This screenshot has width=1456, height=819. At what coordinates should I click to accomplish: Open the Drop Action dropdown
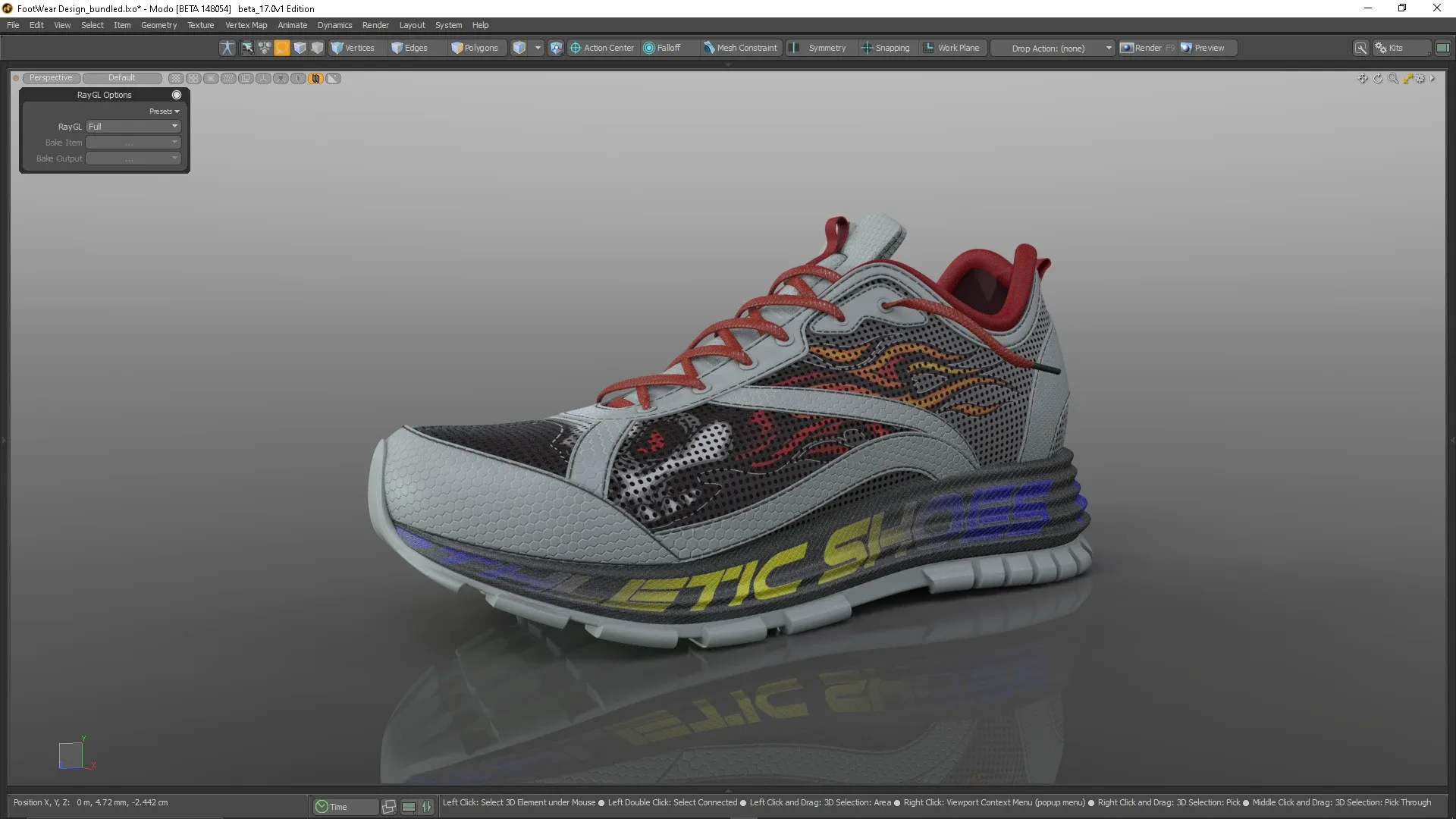pos(1053,48)
